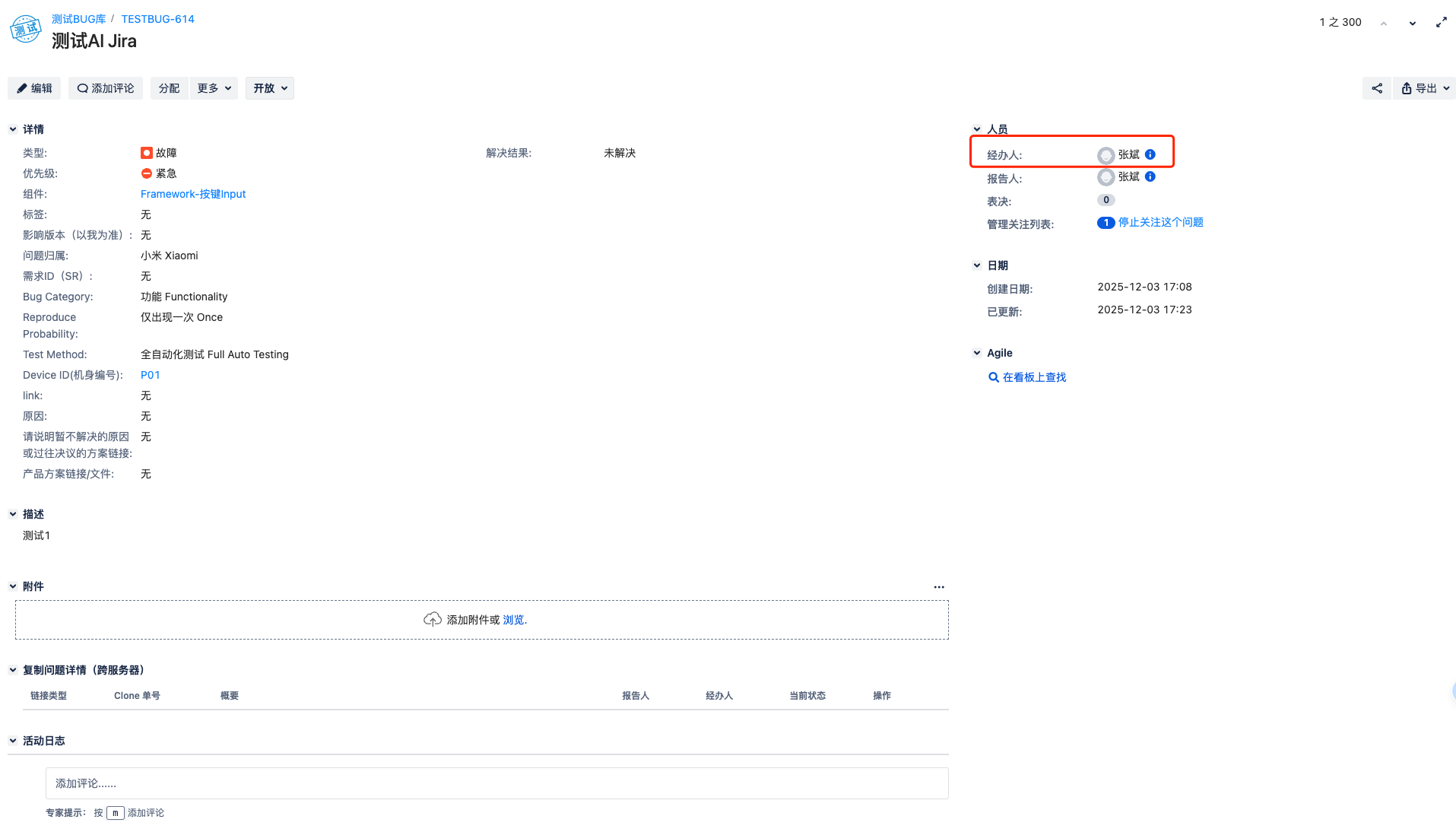The width and height of the screenshot is (1456, 832).
Task: Click the search icon for 在看板上查找
Action: point(993,377)
